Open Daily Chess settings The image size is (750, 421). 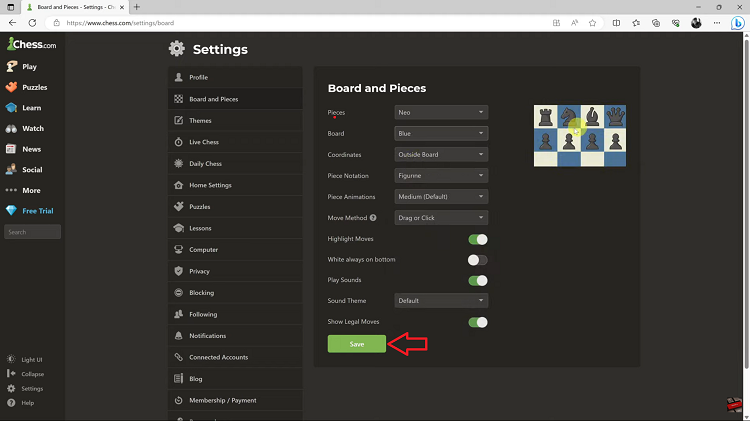click(x=235, y=163)
